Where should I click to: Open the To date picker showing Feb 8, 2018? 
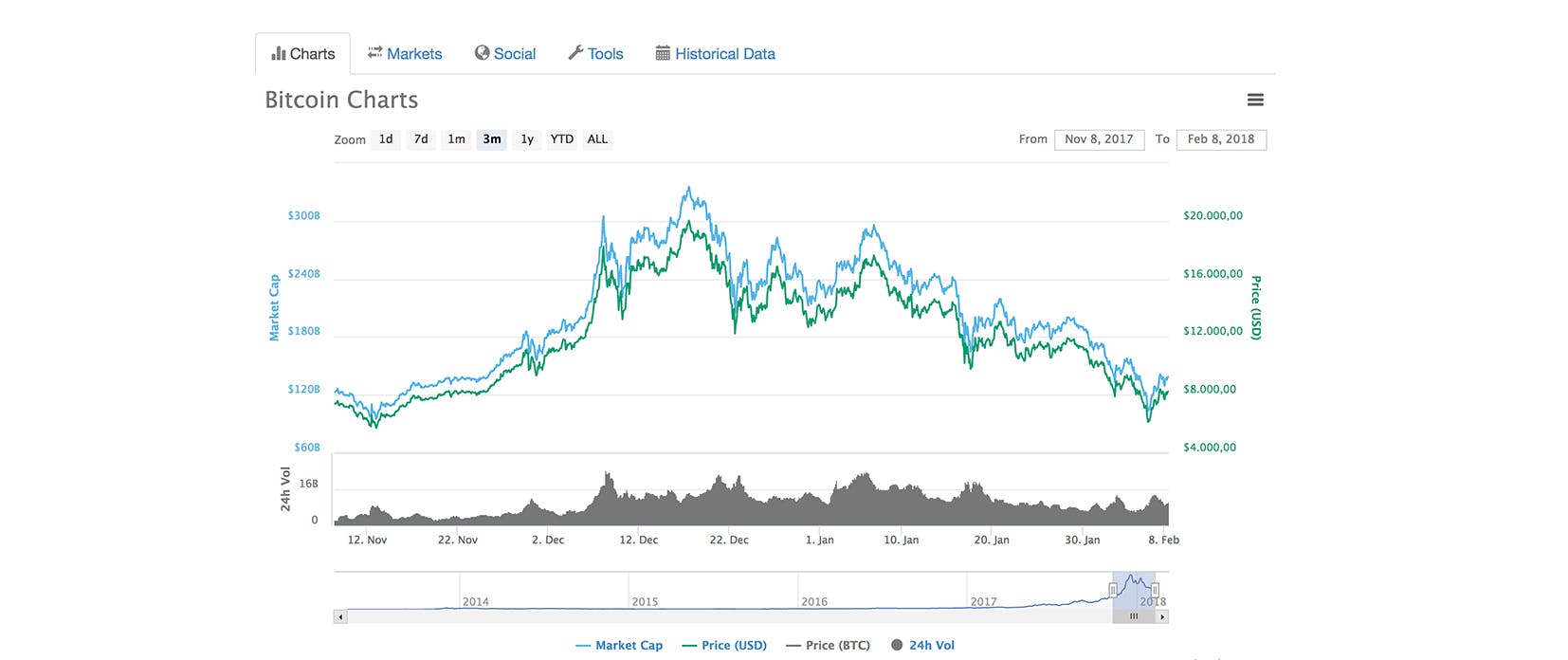[x=1221, y=138]
